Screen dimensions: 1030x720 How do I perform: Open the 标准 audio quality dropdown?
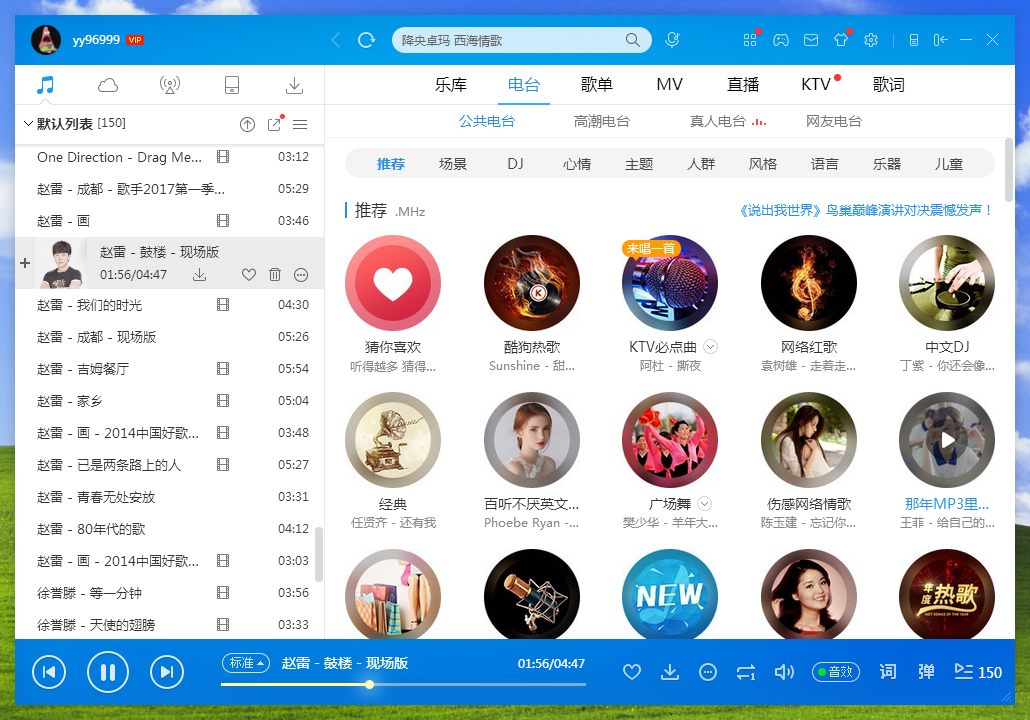click(245, 662)
